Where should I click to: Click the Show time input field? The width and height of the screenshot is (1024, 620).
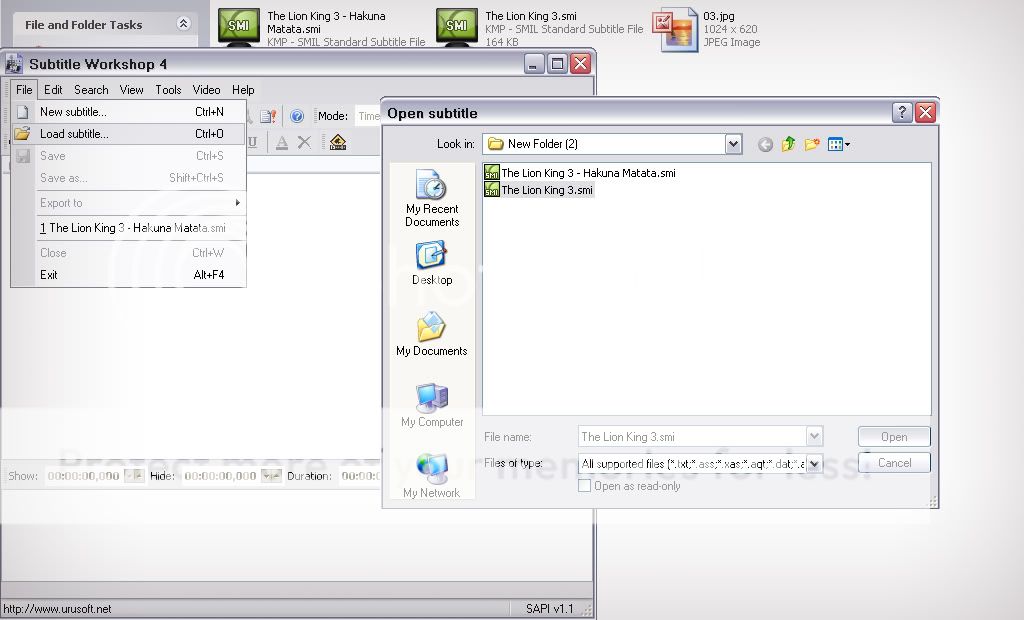pos(84,476)
